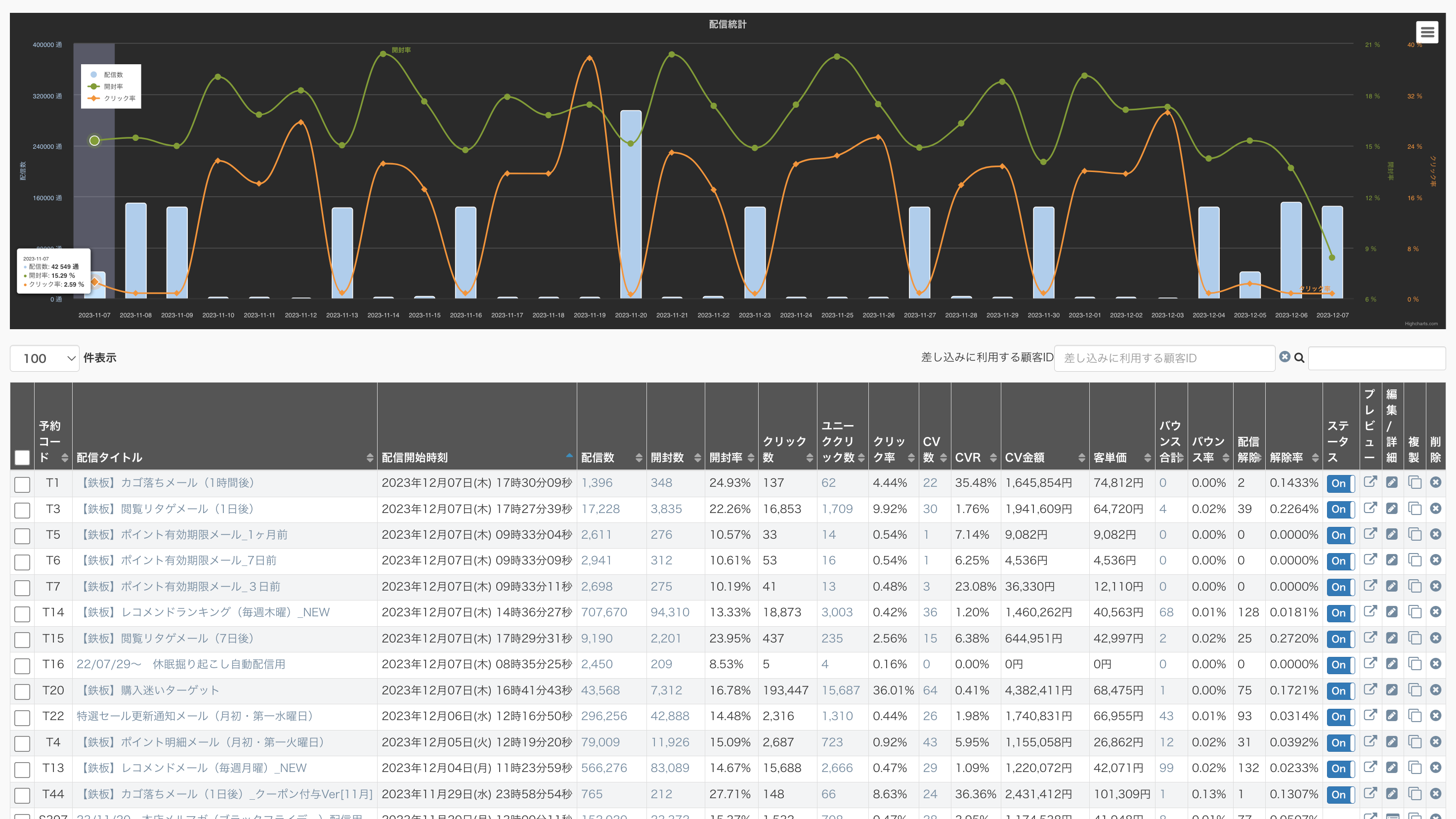Check the checkbox for row T3
The height and width of the screenshot is (819, 1456).
[22, 511]
